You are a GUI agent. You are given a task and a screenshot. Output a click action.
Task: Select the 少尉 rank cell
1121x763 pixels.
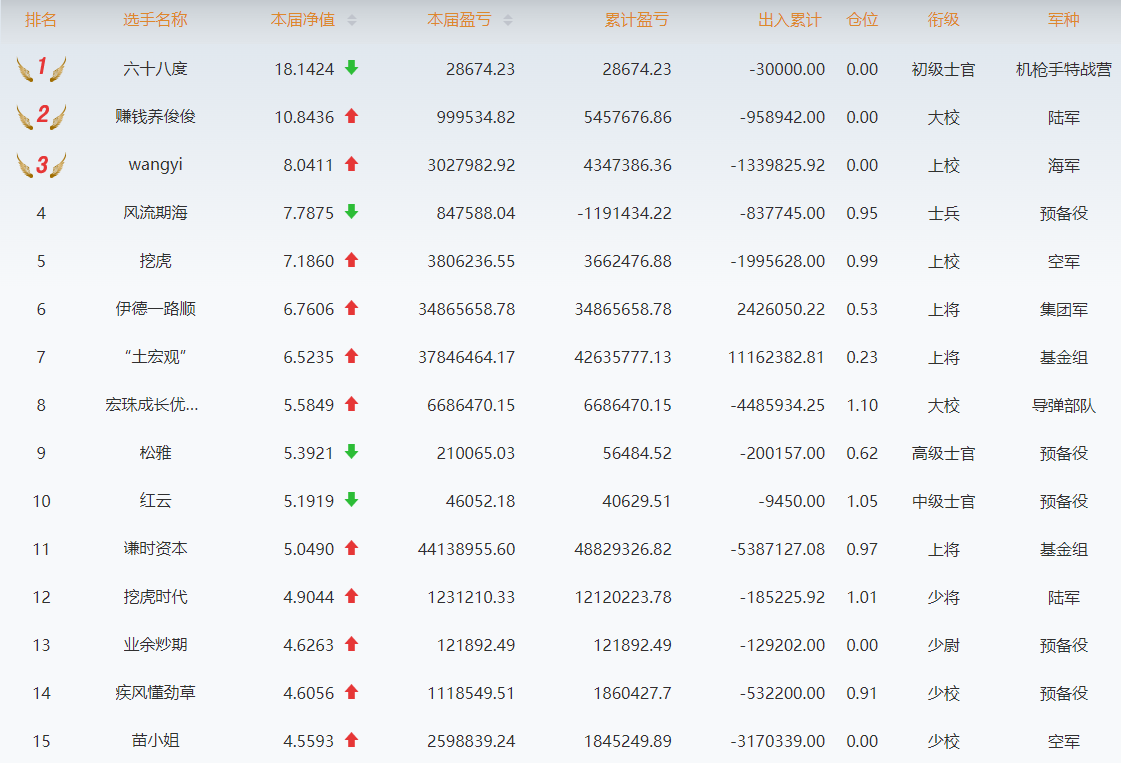[x=943, y=645]
